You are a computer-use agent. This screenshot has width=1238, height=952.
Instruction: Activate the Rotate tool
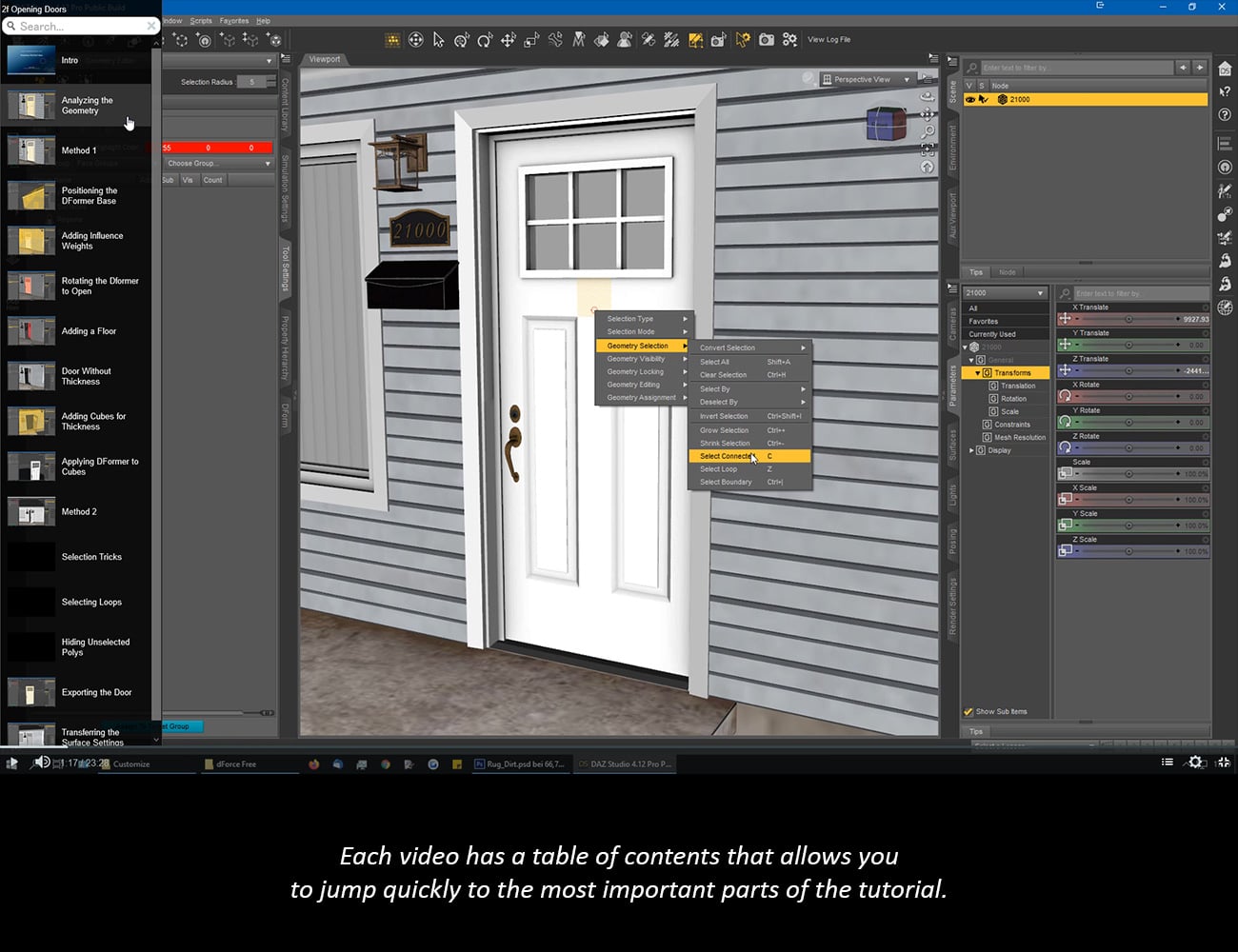tap(484, 39)
